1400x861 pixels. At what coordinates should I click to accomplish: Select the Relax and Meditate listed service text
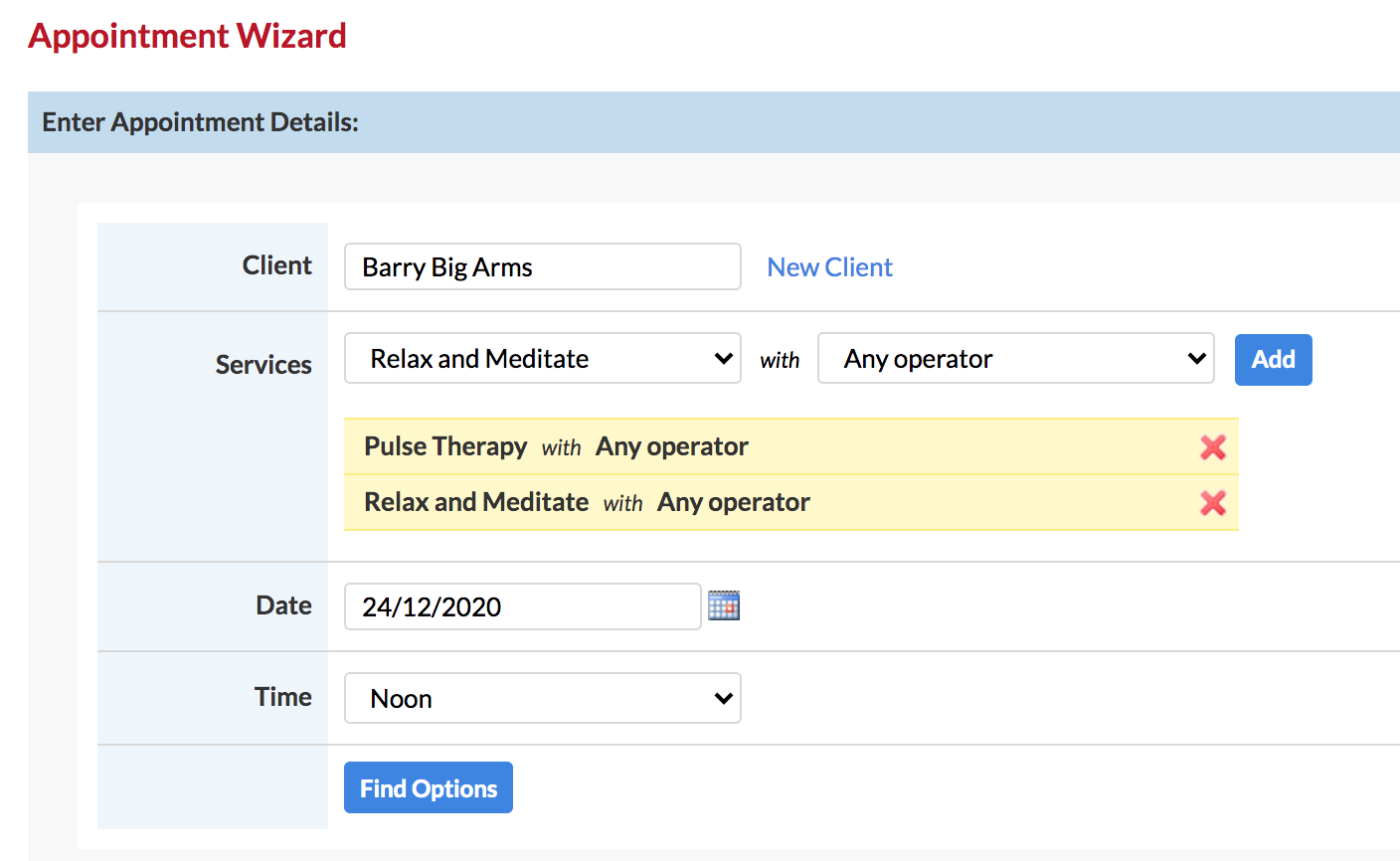pos(476,502)
